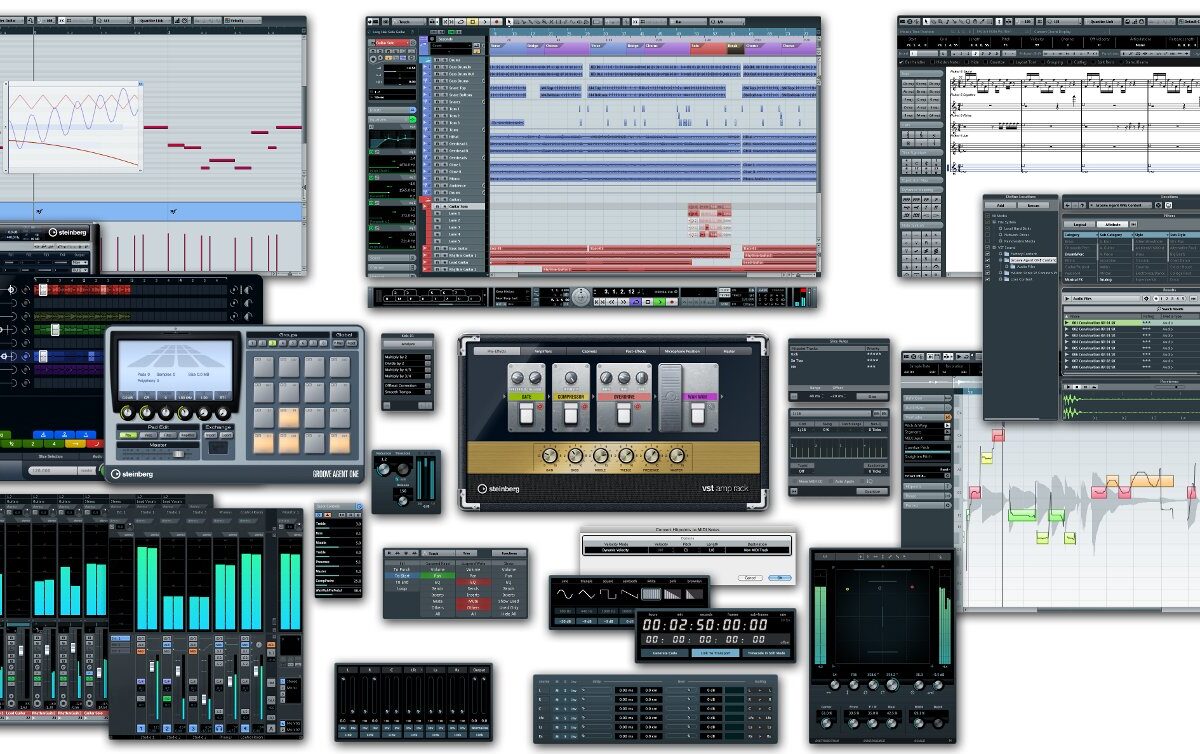Open the Dynamic Velocity dropdown in Convert Hitpoints dialog
Viewport: 1200px width, 754px height.
(615, 550)
